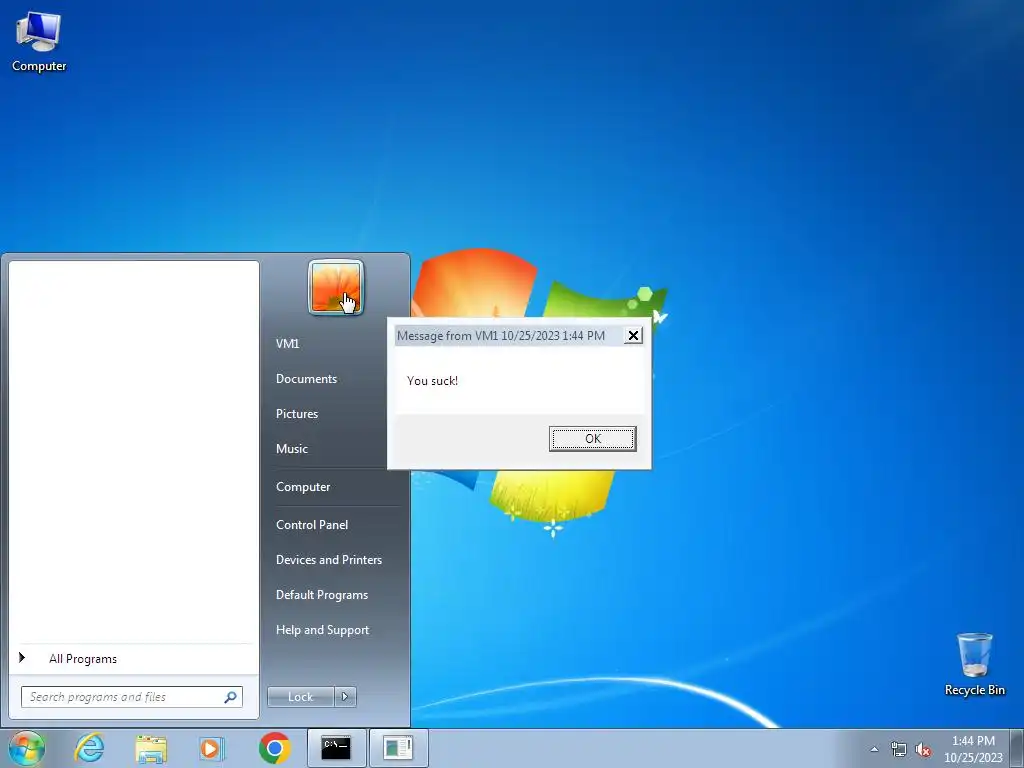
Task: Open the network status tray icon
Action: [x=899, y=750]
